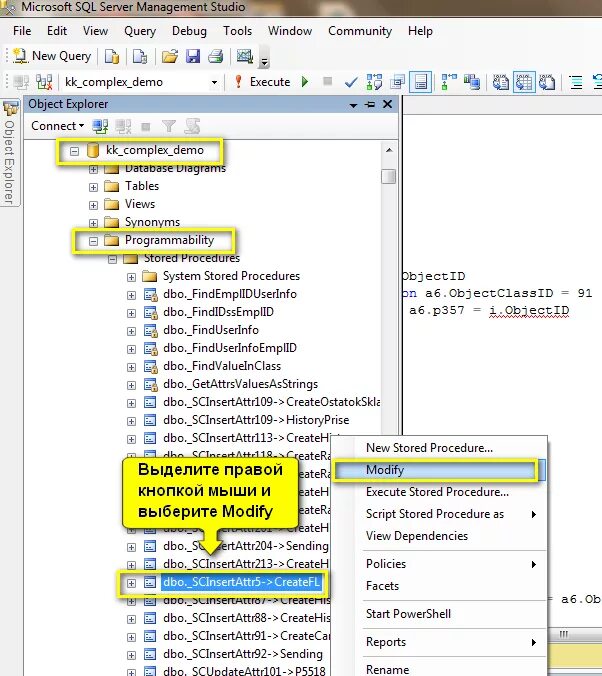This screenshot has height=676, width=602.
Task: Open the kk_complex_demo database dropdown
Action: [214, 82]
